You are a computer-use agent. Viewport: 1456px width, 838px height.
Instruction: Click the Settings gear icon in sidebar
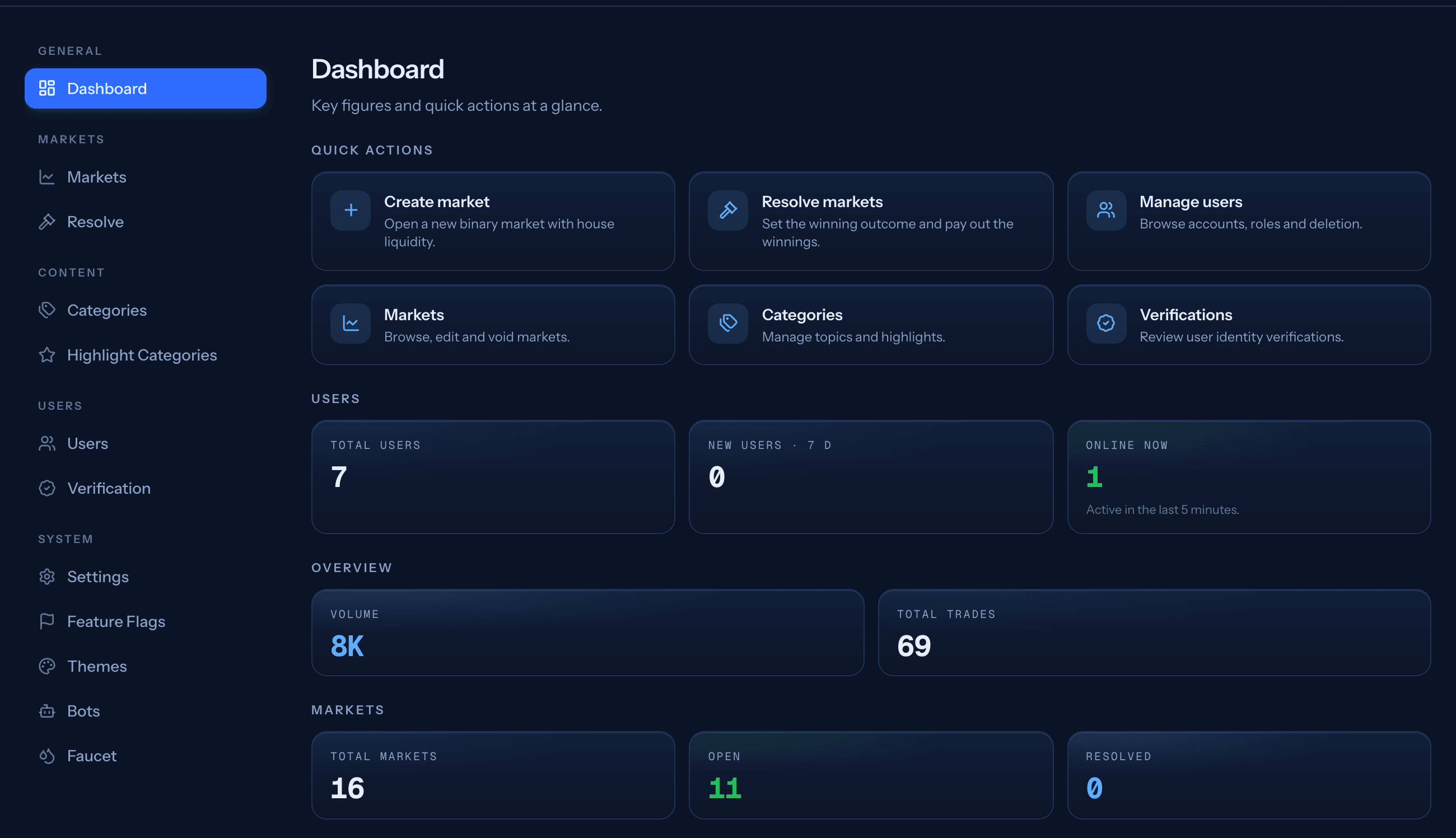[x=46, y=577]
